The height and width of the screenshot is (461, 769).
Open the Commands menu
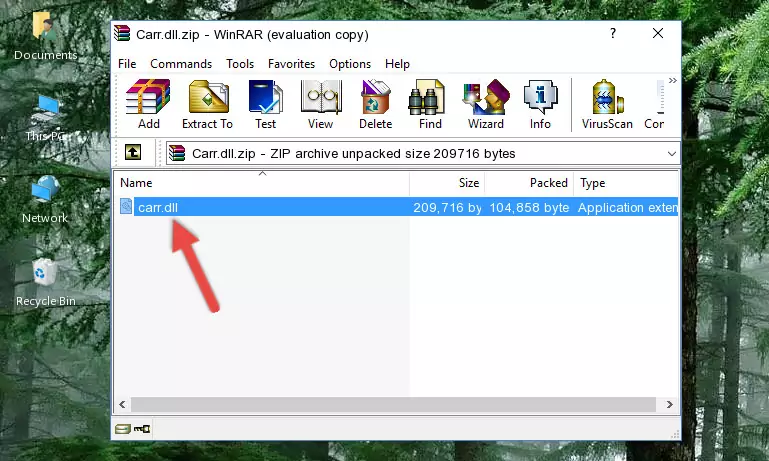click(181, 64)
